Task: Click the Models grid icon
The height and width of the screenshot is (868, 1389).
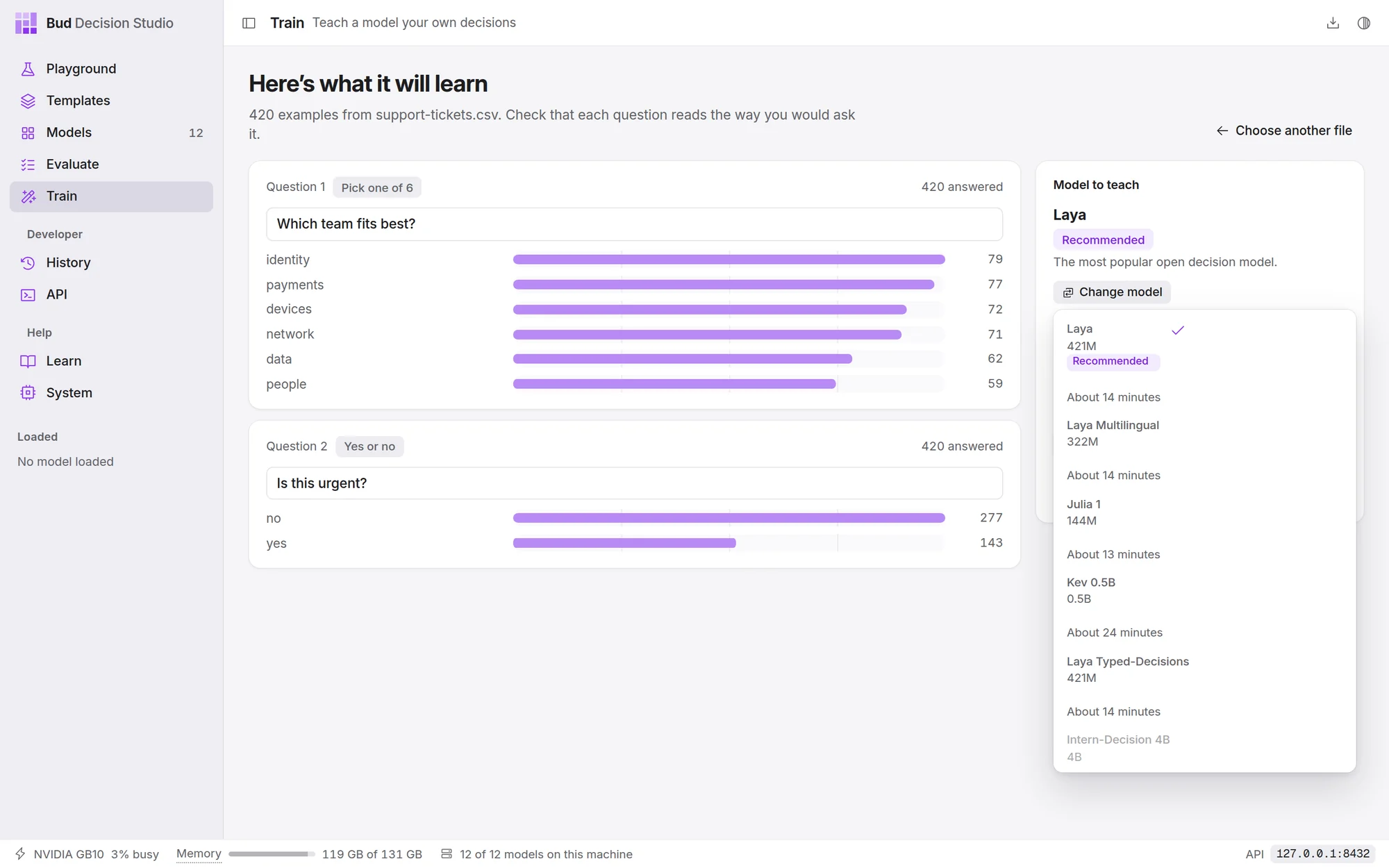Action: (28, 133)
